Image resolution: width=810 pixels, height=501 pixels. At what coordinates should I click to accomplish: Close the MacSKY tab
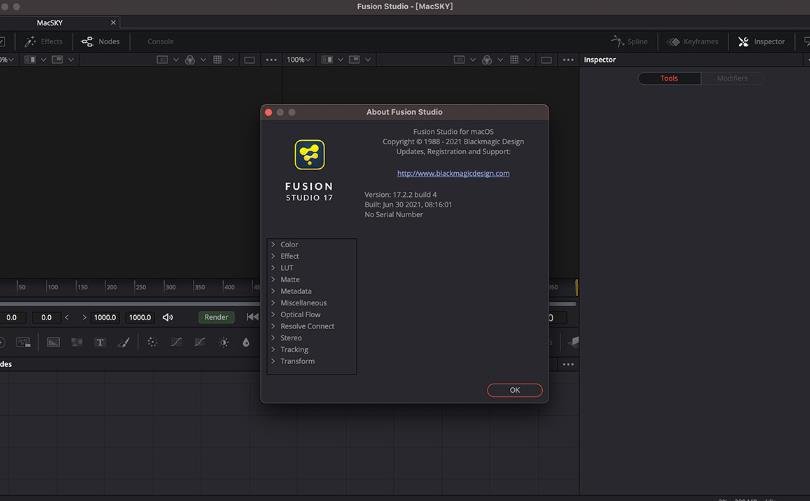[x=113, y=22]
